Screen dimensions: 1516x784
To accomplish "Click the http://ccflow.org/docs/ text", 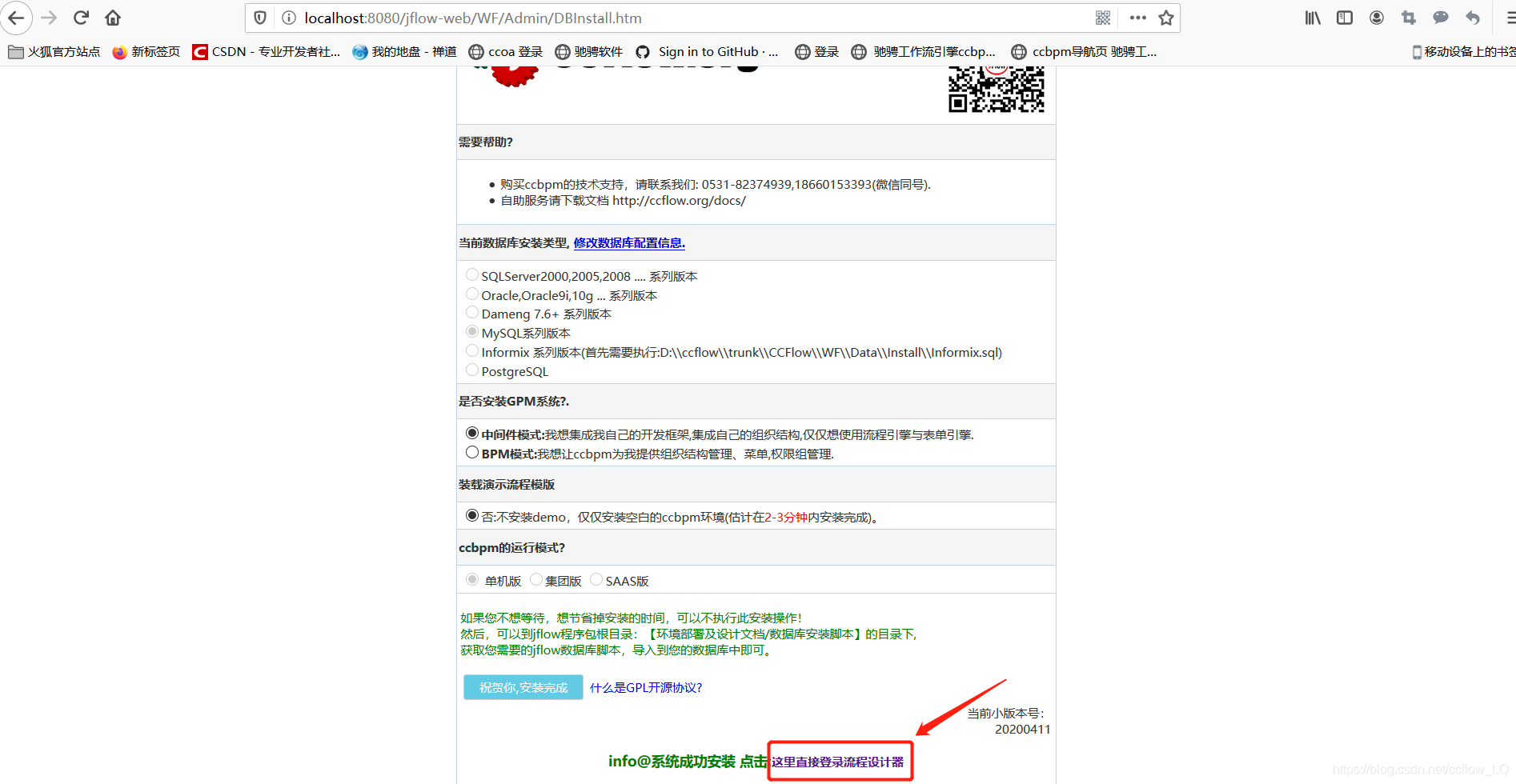I will 679,201.
